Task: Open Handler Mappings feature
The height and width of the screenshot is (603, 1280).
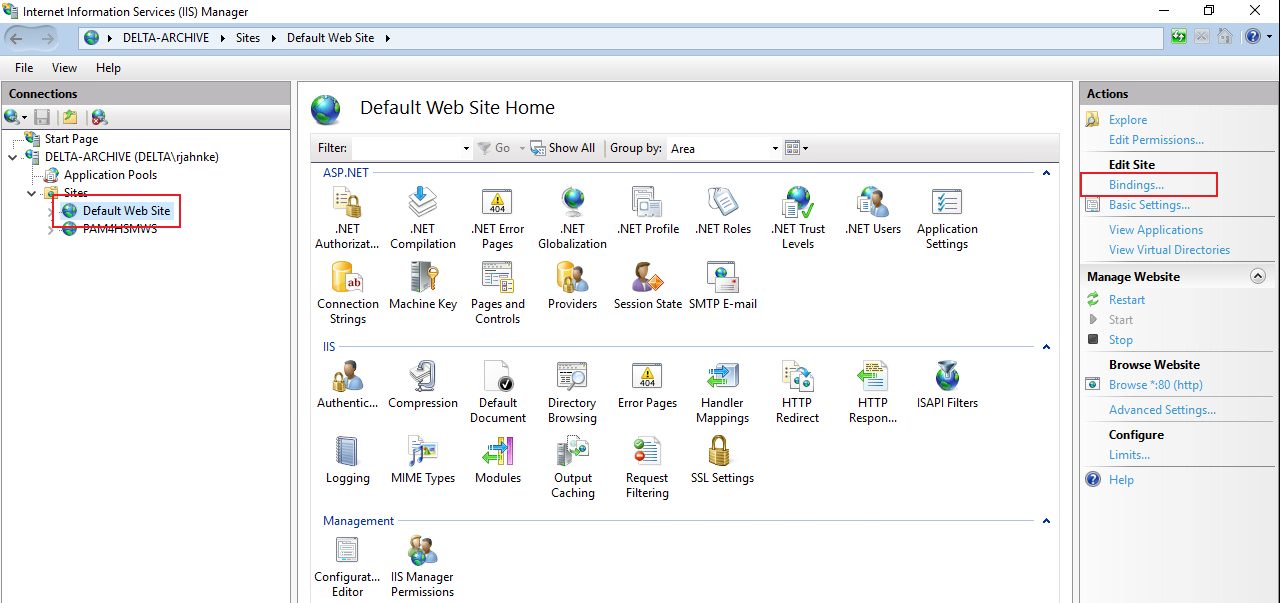Action: (x=723, y=392)
